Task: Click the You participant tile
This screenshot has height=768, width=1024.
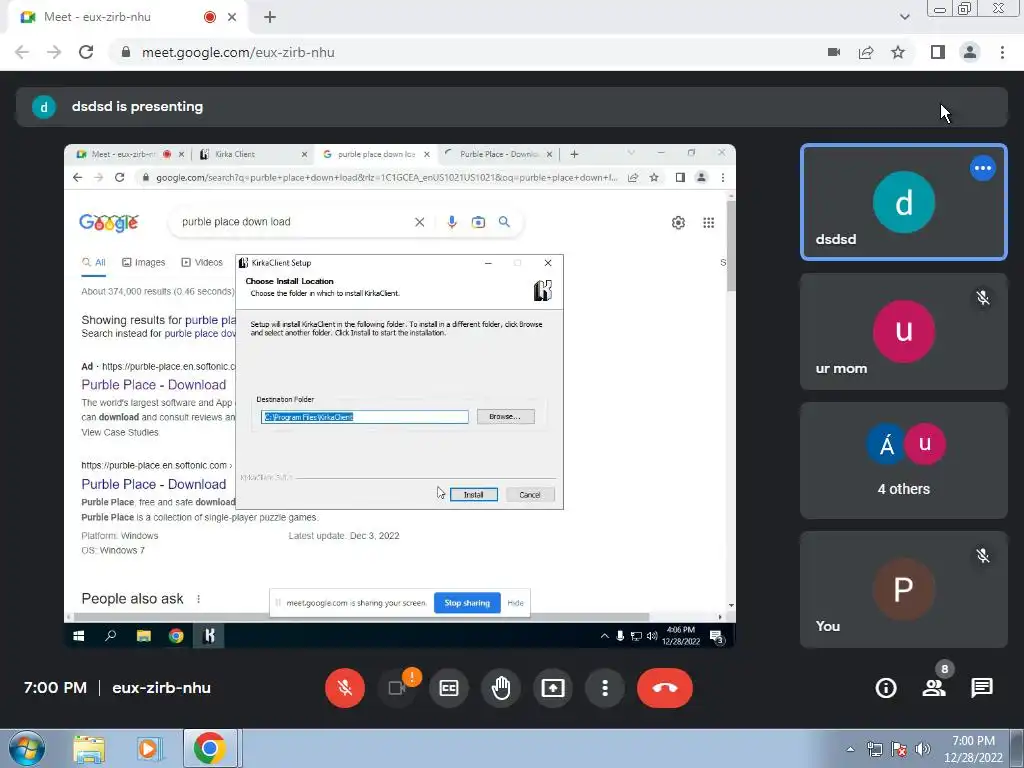Action: point(904,589)
